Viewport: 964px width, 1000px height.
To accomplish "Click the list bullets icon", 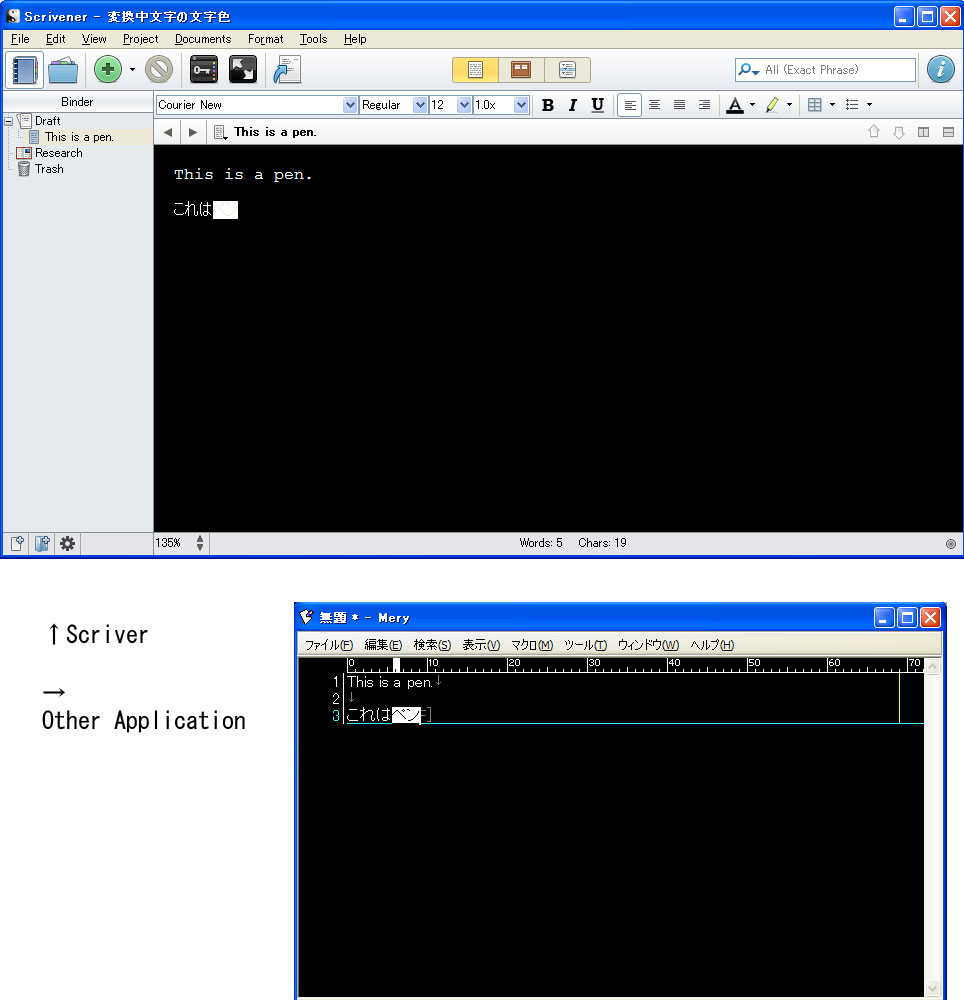I will (x=852, y=105).
